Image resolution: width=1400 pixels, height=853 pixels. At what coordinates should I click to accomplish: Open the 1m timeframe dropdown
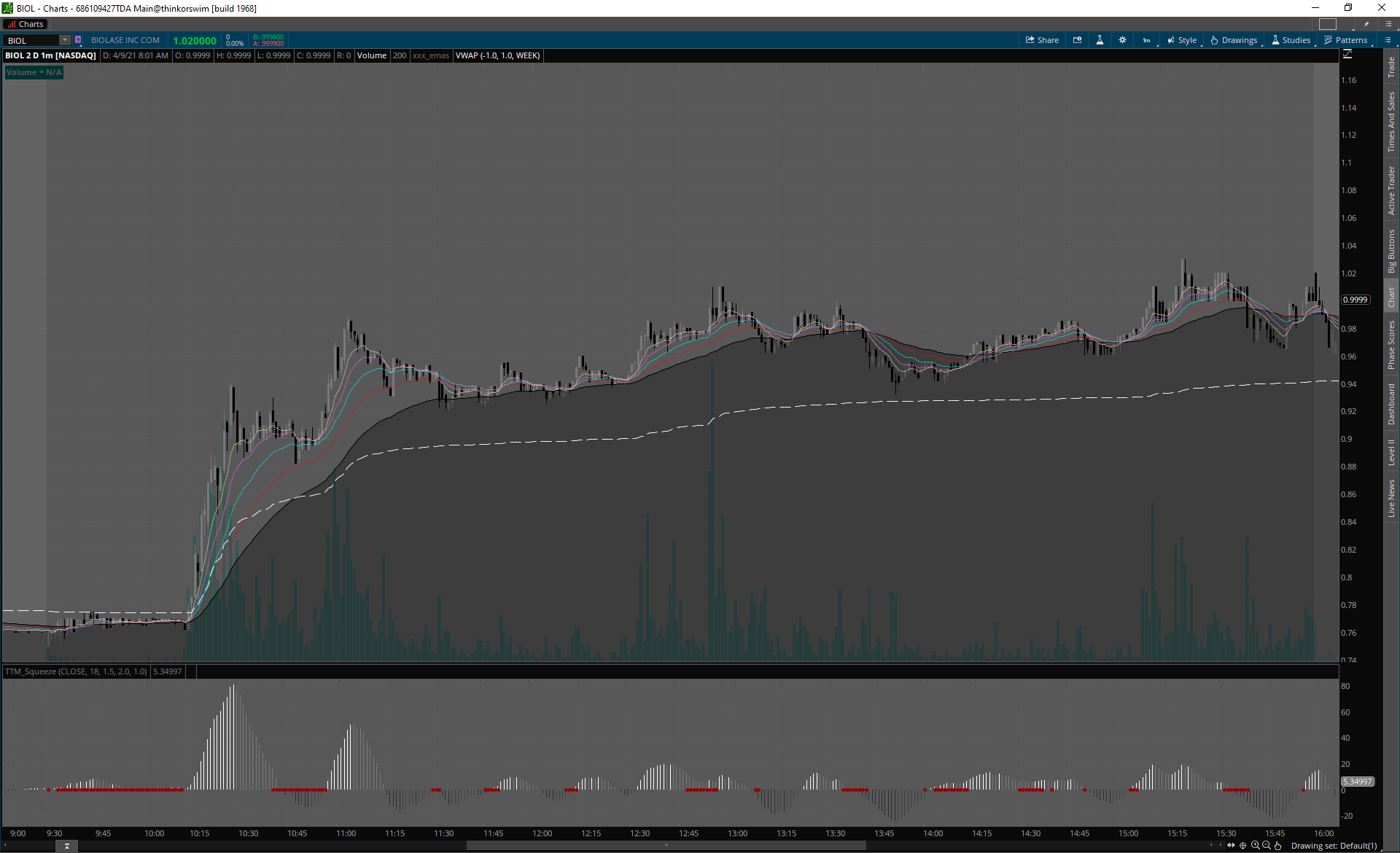click(x=1147, y=40)
